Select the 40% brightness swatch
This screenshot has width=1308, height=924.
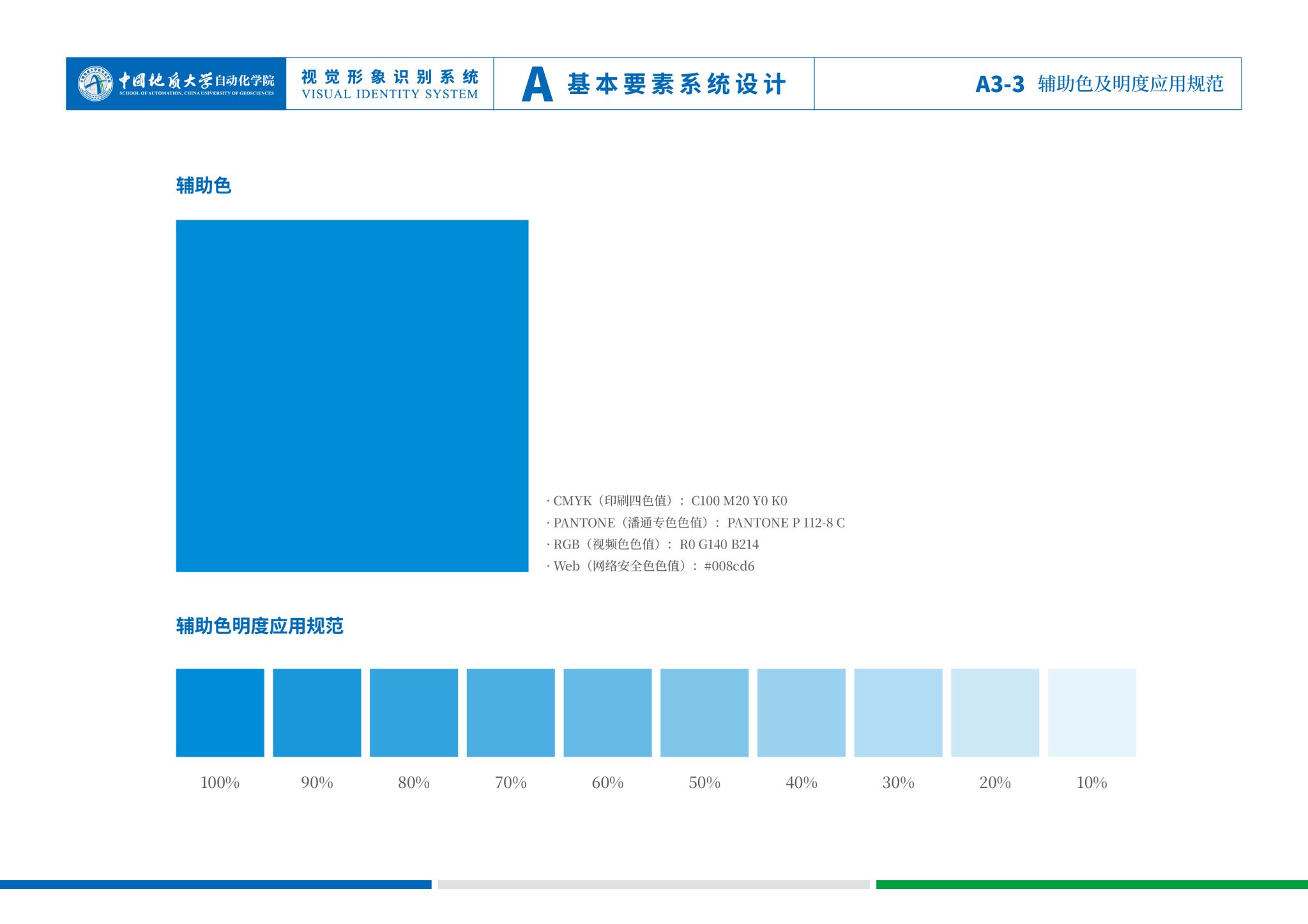tap(801, 713)
